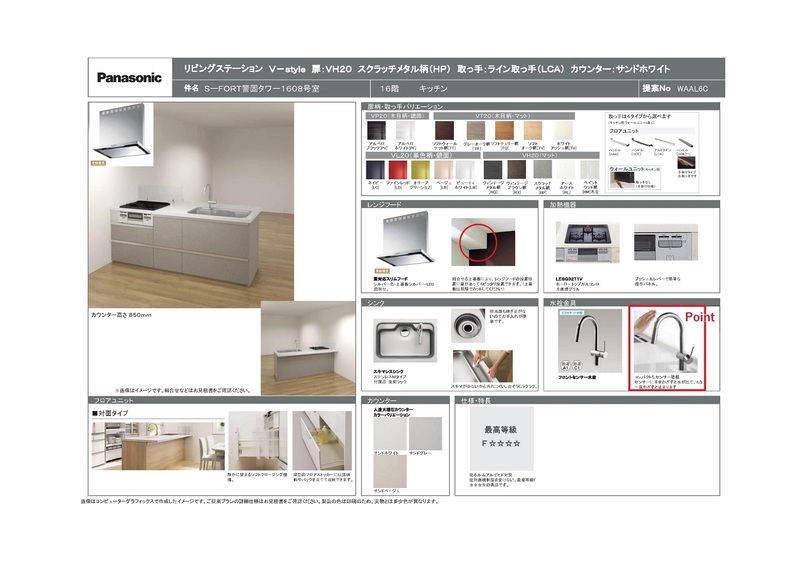The height and width of the screenshot is (566, 800).
Task: Click the 水栓金具 section header
Action: click(x=563, y=301)
